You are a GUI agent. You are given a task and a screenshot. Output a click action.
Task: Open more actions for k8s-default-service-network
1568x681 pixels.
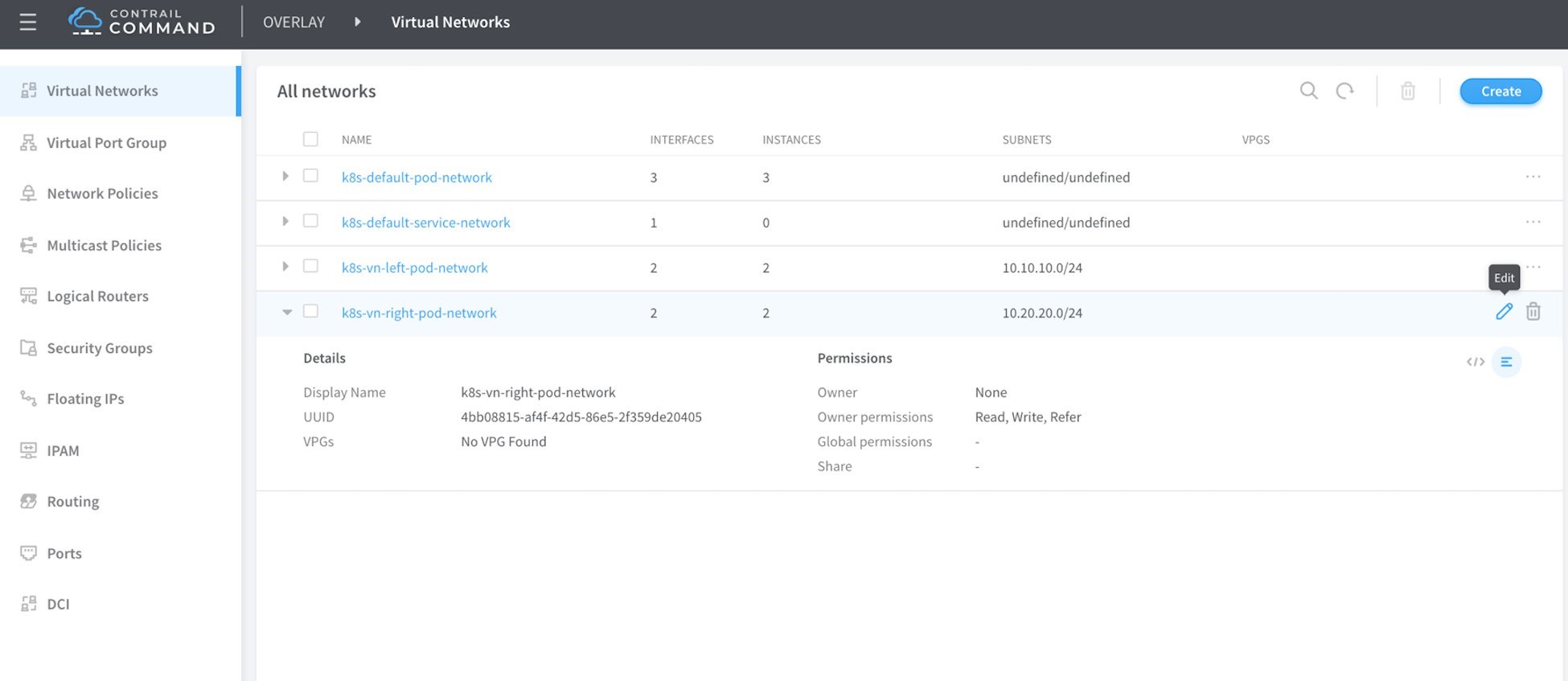1533,221
